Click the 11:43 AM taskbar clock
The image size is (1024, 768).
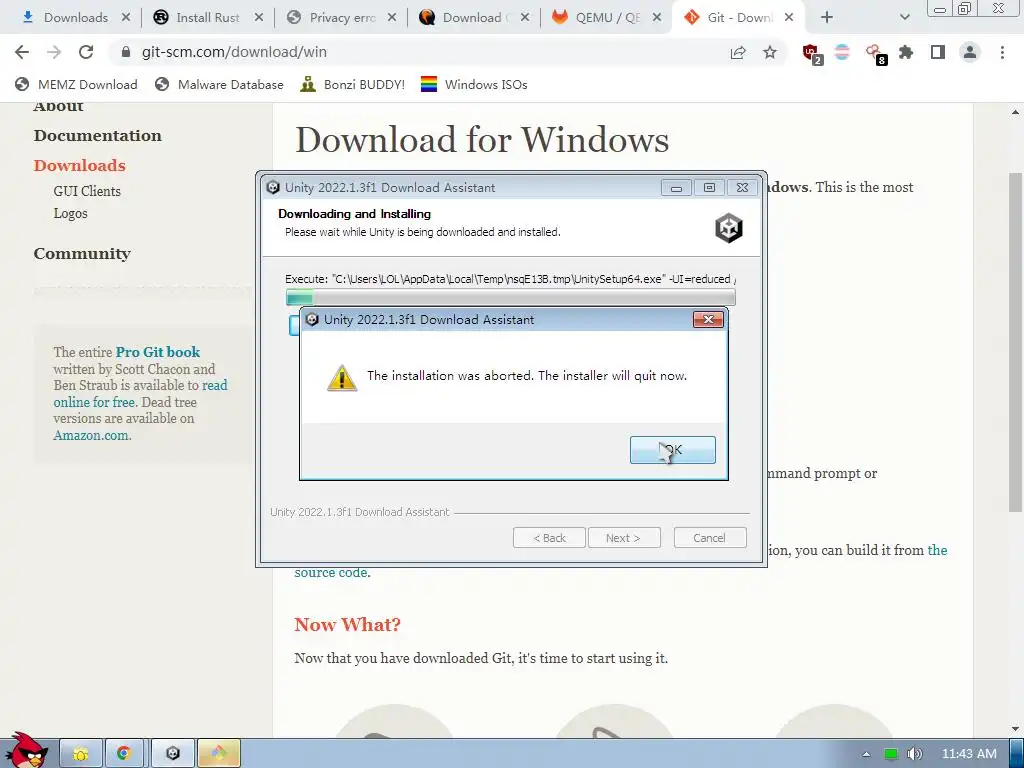(x=969, y=754)
